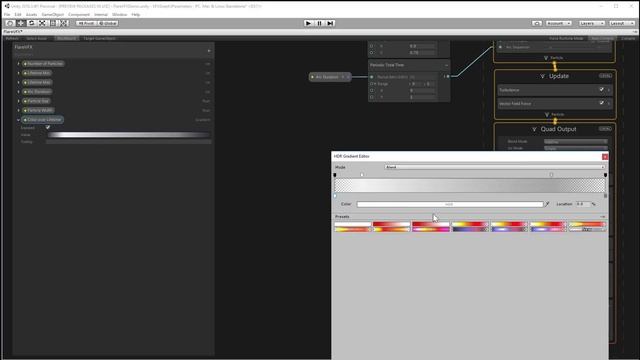Screen dimensions: 640x360
Task: Expand the Lifetime Min property arrow
Action: (18, 73)
